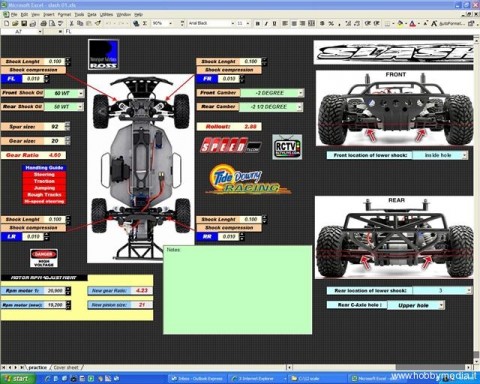The image size is (480, 384).
Task: Click the Borders icon
Action: coord(387,23)
